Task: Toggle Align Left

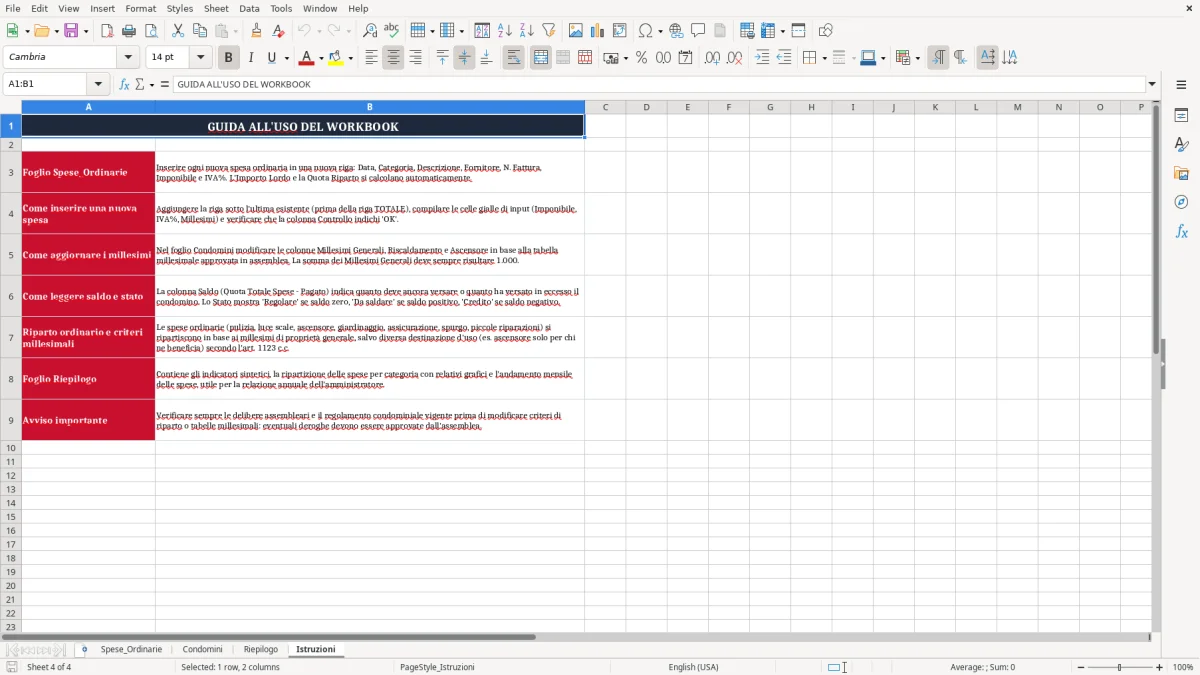Action: pos(371,58)
